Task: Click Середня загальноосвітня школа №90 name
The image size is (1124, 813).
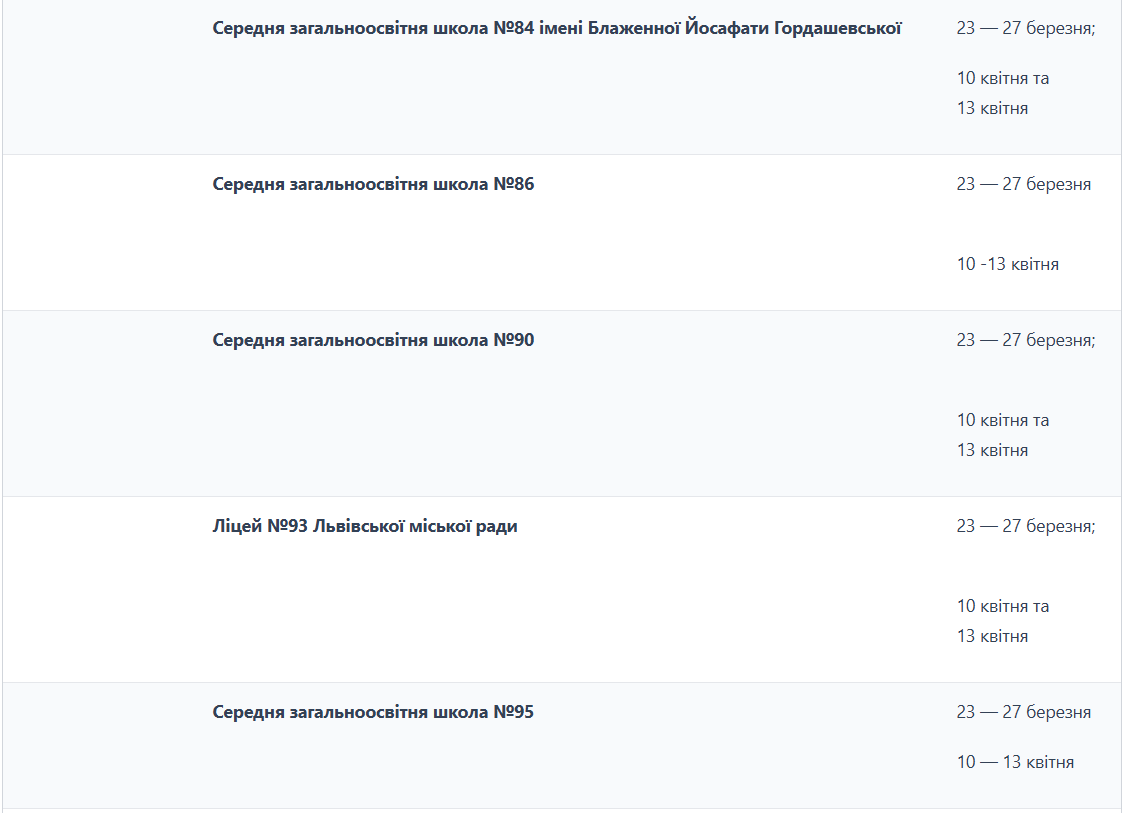Action: click(x=373, y=340)
